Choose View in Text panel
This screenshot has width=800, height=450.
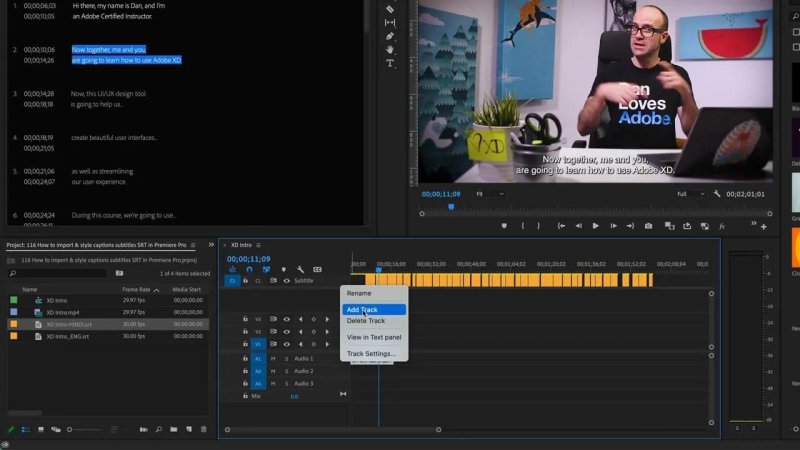[374, 337]
